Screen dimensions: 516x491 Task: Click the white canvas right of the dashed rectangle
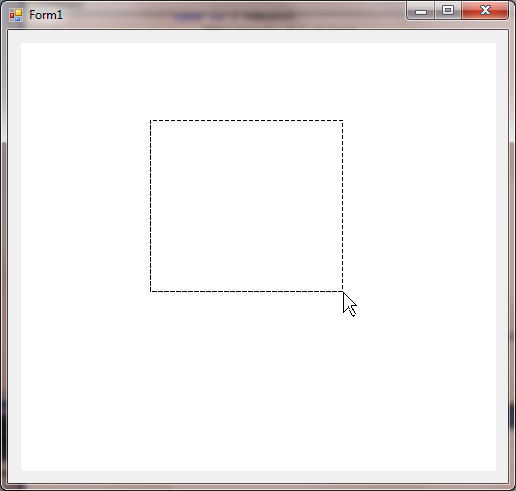click(x=420, y=206)
